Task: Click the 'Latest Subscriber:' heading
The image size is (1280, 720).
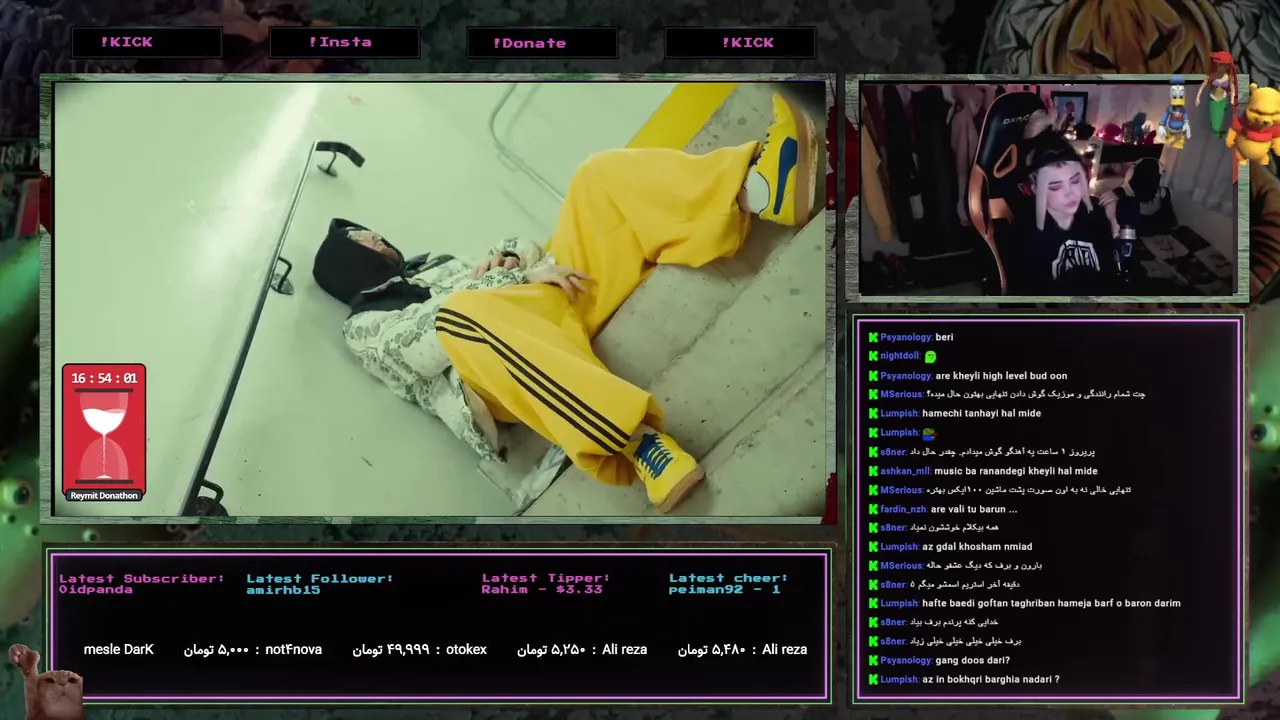Action: tap(142, 578)
